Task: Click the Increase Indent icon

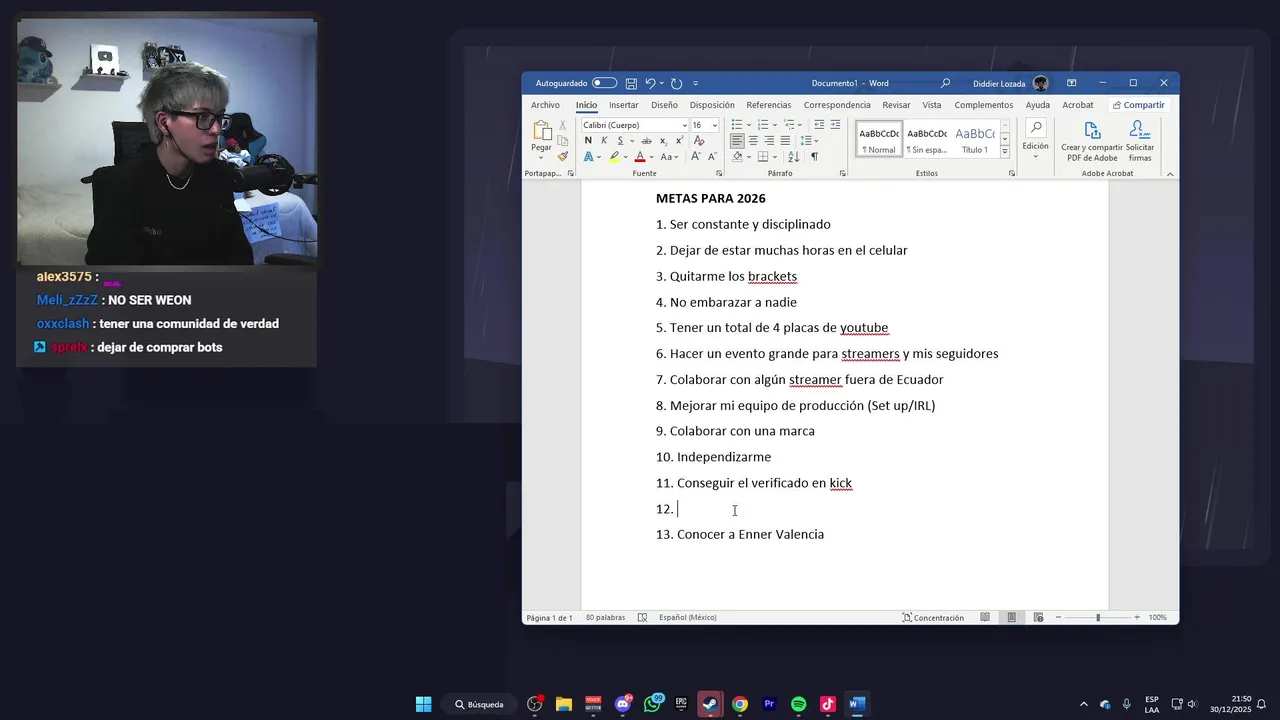Action: coord(835,125)
